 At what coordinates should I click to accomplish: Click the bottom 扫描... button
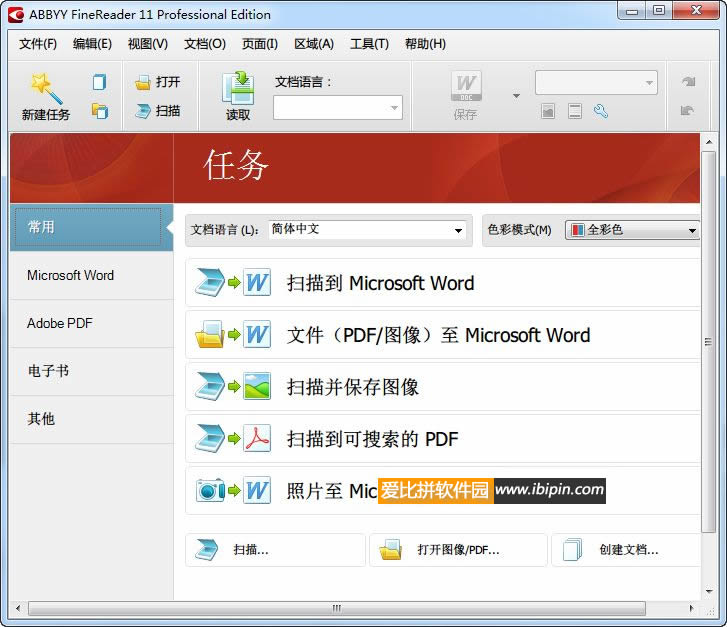pyautogui.click(x=275, y=550)
